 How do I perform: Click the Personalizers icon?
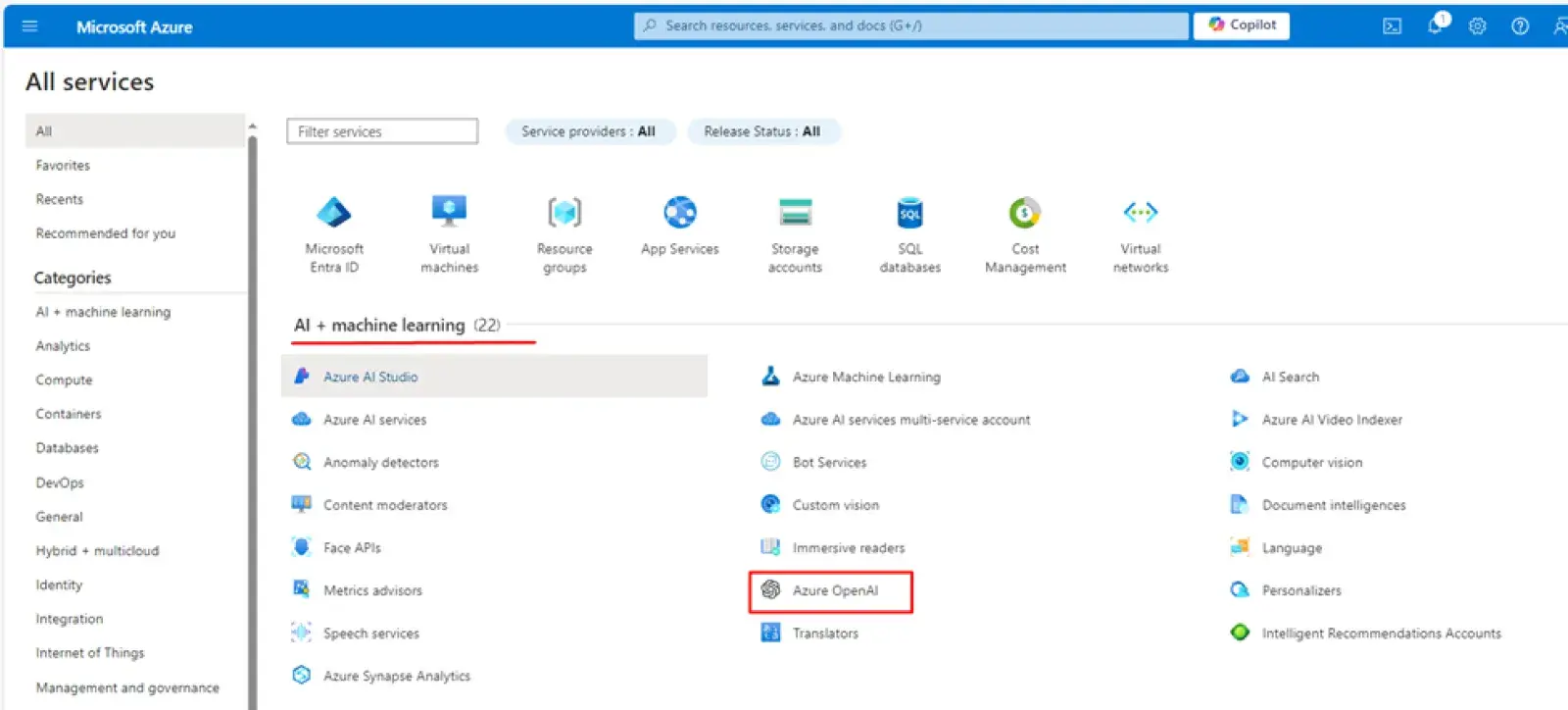click(1240, 590)
